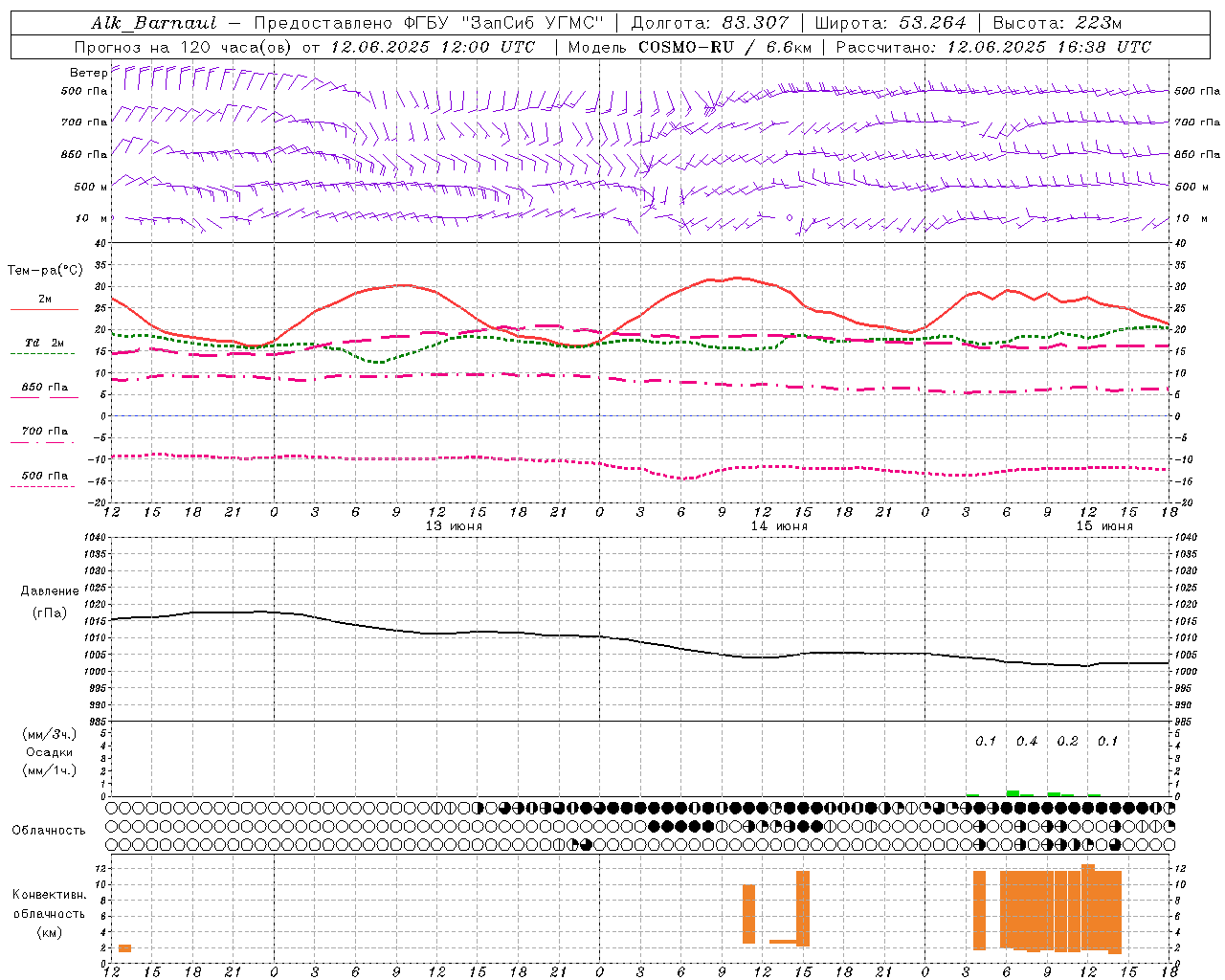The image size is (1225, 980).
Task: Click the 0.2 precipitation amount value
Action: click(1067, 742)
